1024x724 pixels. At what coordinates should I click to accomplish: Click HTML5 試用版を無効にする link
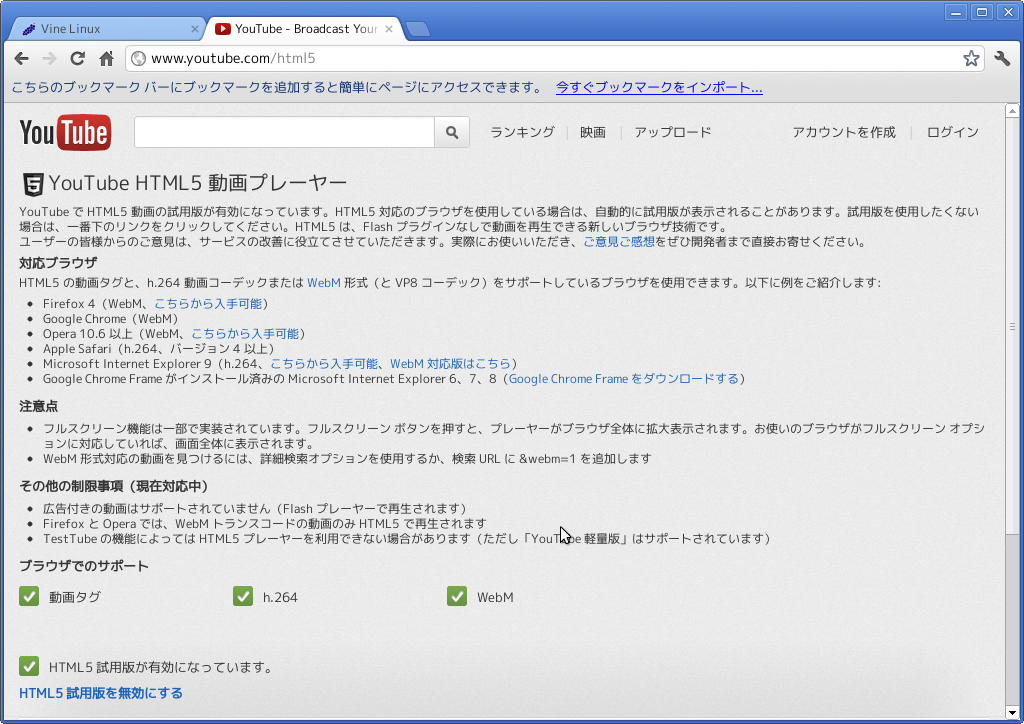[x=101, y=693]
